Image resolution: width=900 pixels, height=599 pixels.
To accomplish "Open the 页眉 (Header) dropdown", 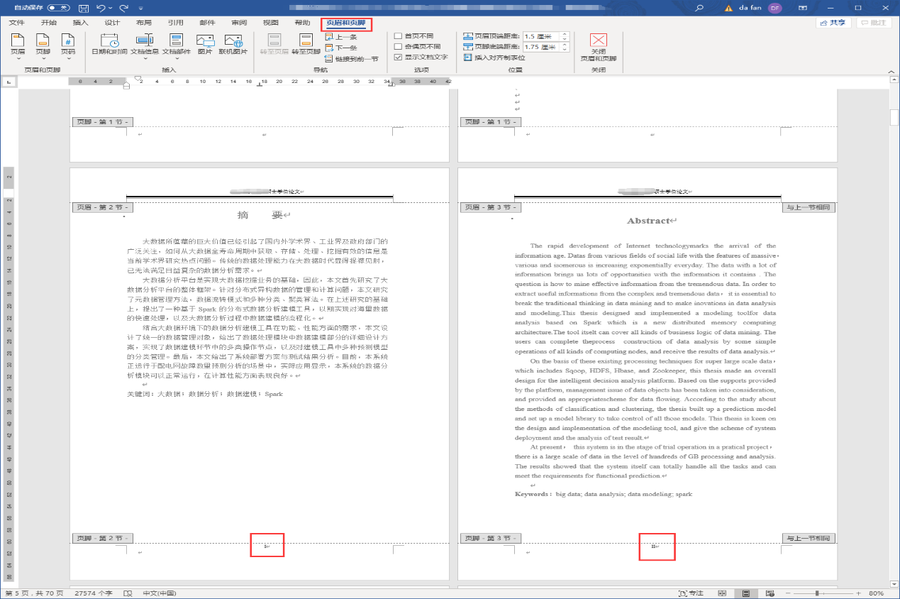I will [17, 45].
